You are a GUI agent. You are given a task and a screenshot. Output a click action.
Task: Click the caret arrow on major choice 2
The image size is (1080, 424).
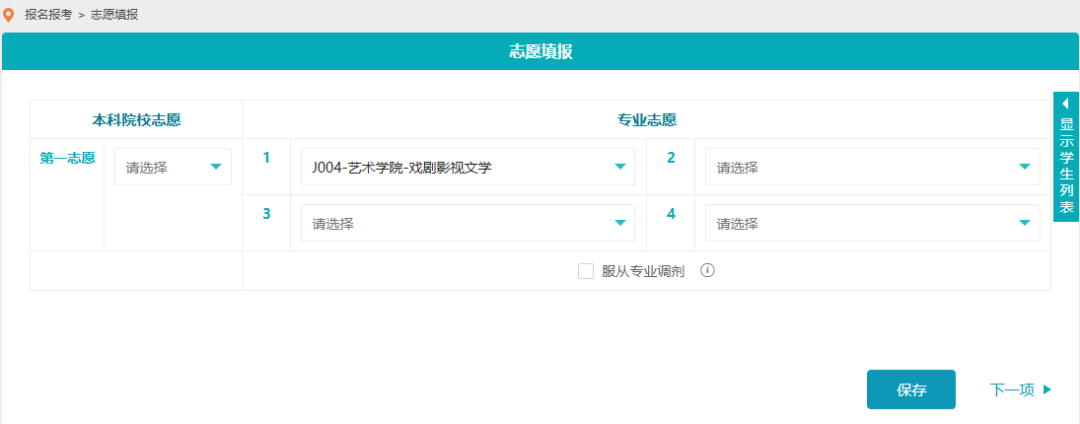coord(1024,167)
